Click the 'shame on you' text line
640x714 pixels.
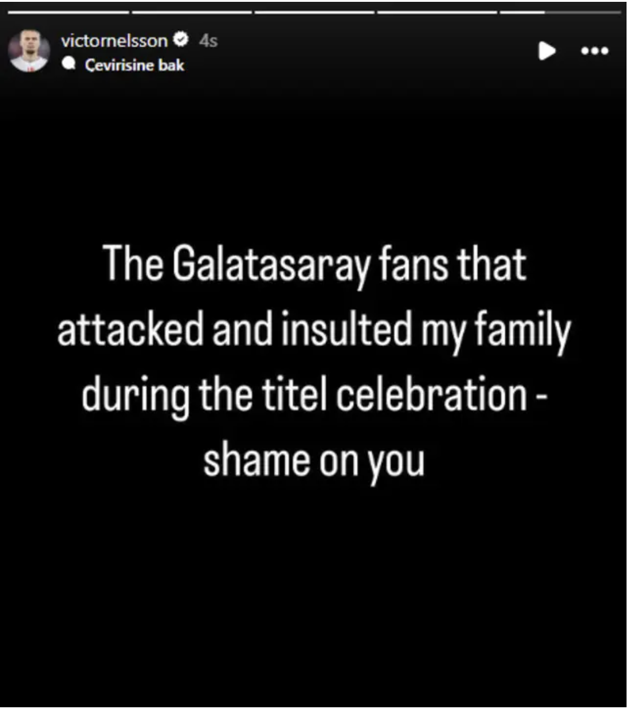pos(314,461)
